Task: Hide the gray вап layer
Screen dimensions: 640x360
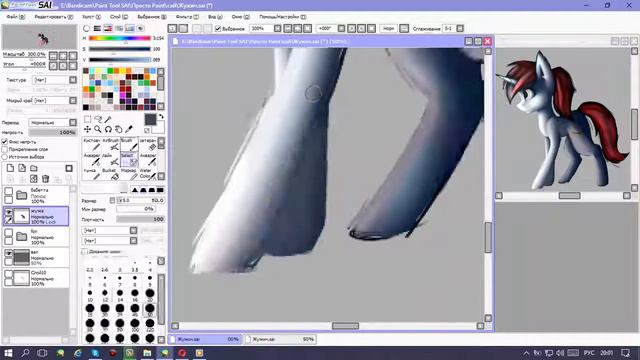Action: pos(8,253)
